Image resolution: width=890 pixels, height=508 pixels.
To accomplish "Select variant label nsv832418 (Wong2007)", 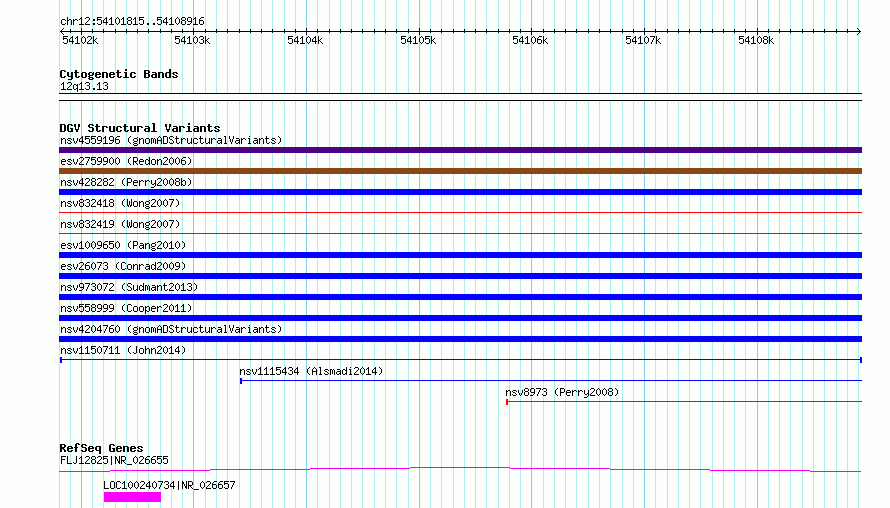I will click(120, 203).
